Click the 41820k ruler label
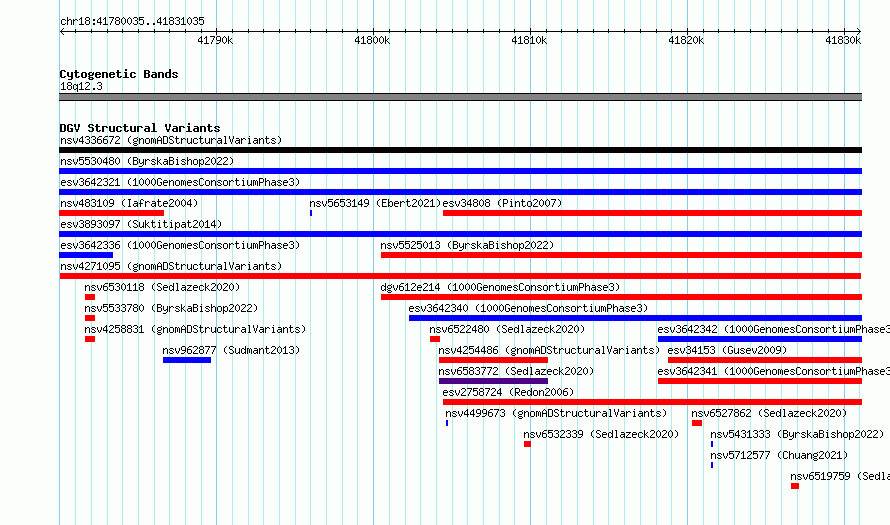The height and width of the screenshot is (525, 890). pos(686,40)
